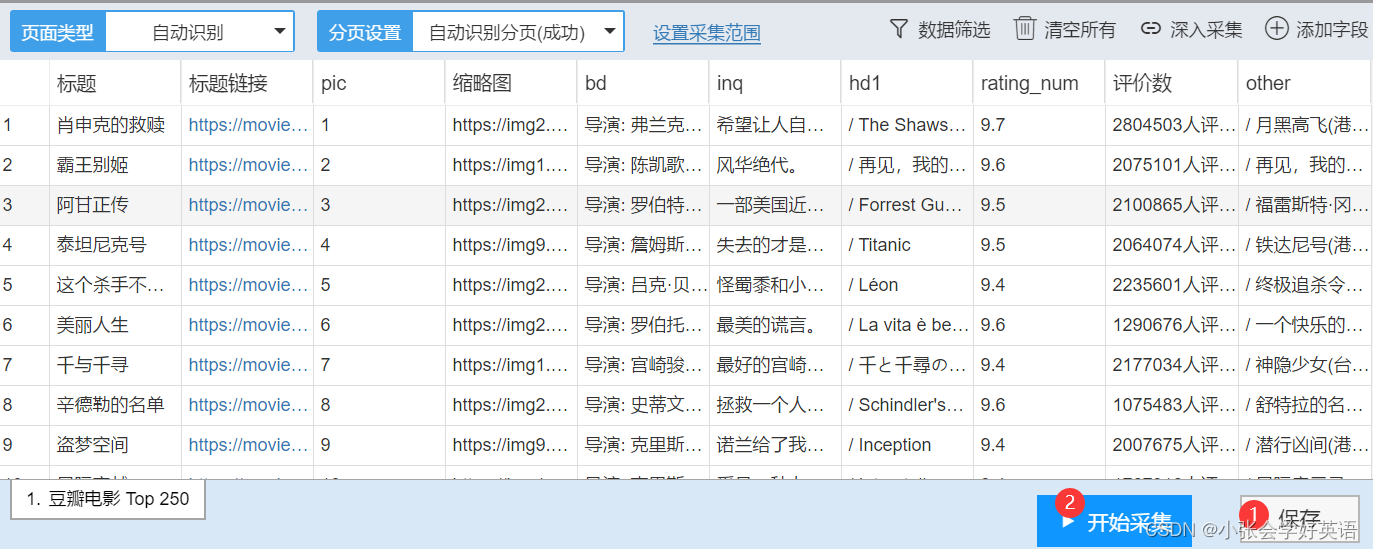
Task: Select the 阿甘正传 title cell
Action: (115, 205)
